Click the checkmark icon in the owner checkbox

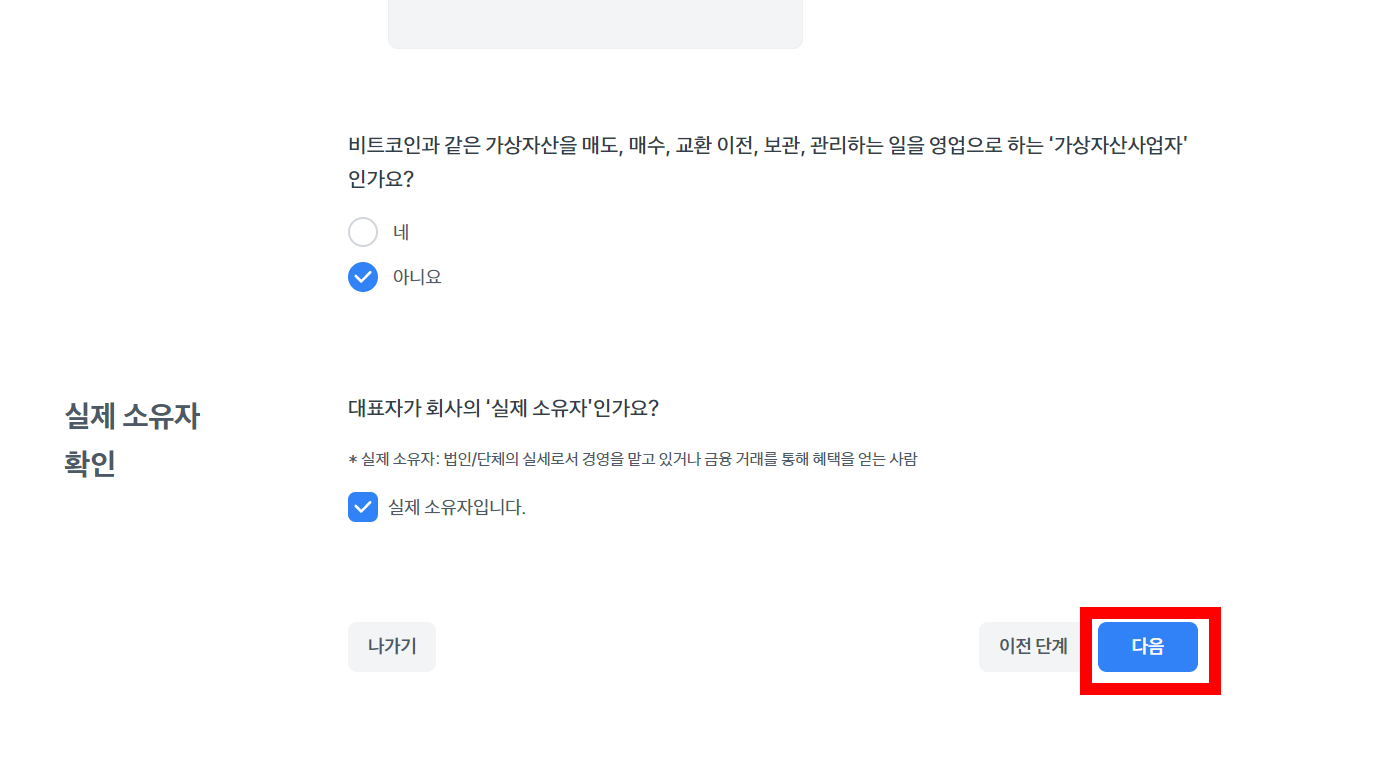(363, 507)
